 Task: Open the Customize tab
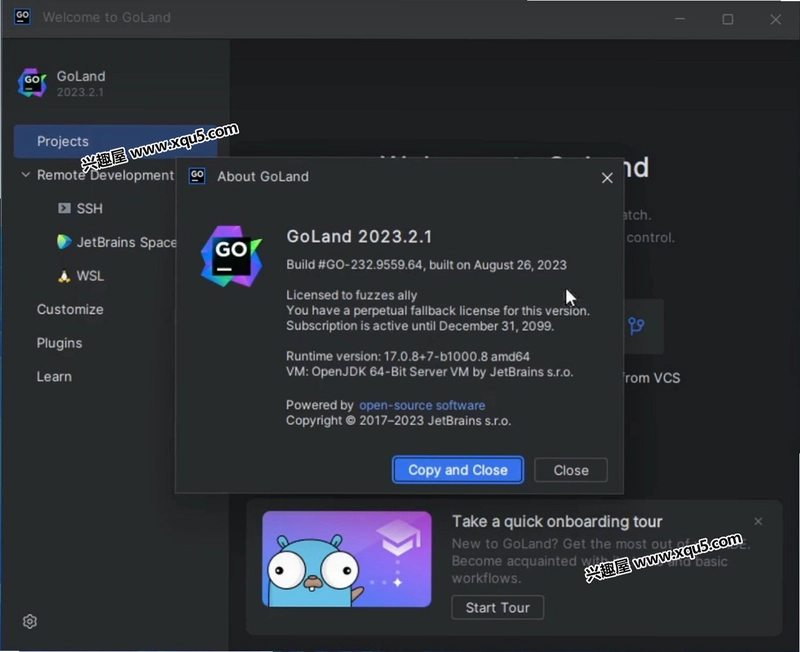point(70,309)
